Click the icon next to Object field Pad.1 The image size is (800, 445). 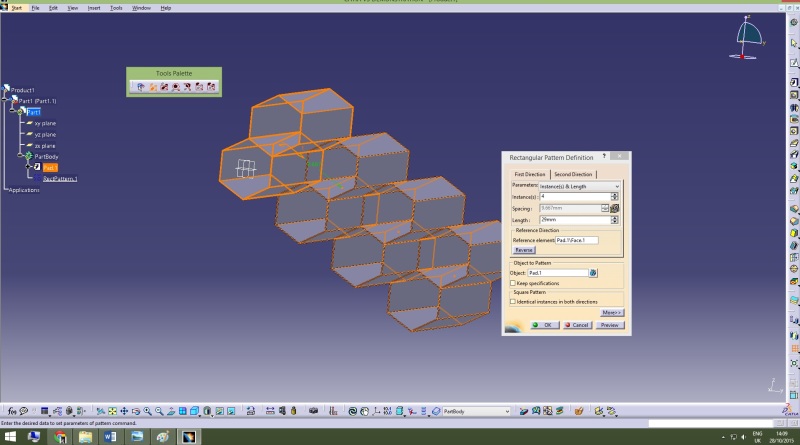pos(593,273)
